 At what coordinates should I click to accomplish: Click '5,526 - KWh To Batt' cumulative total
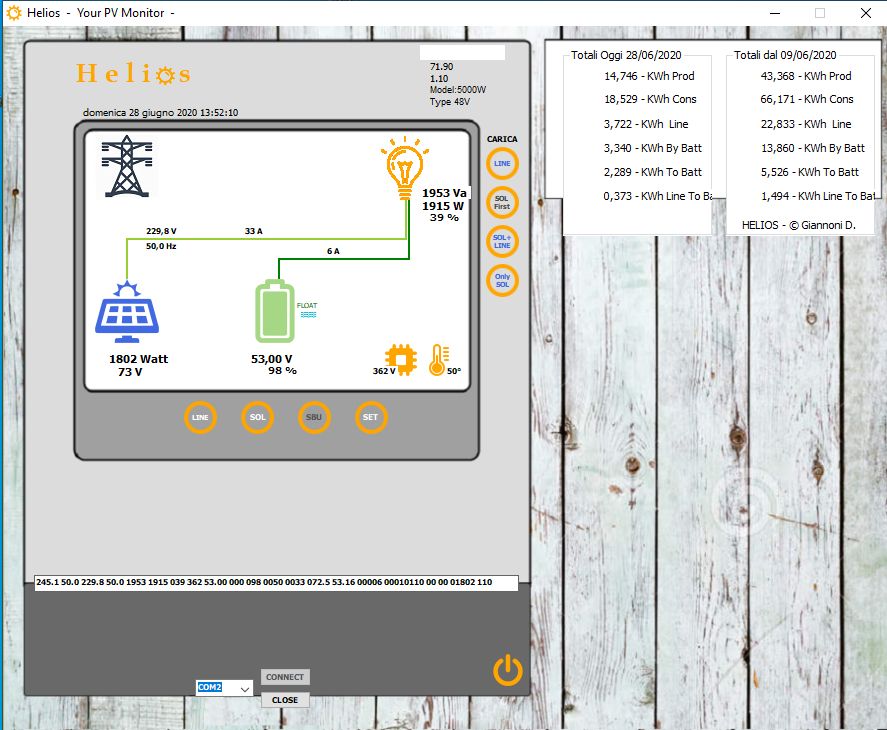point(810,172)
